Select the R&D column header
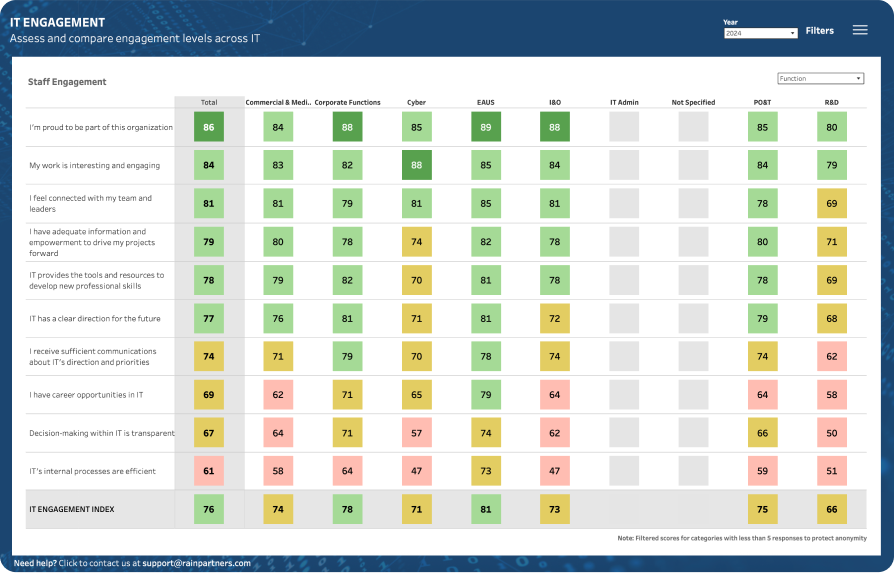The height and width of the screenshot is (573, 894). 831,103
